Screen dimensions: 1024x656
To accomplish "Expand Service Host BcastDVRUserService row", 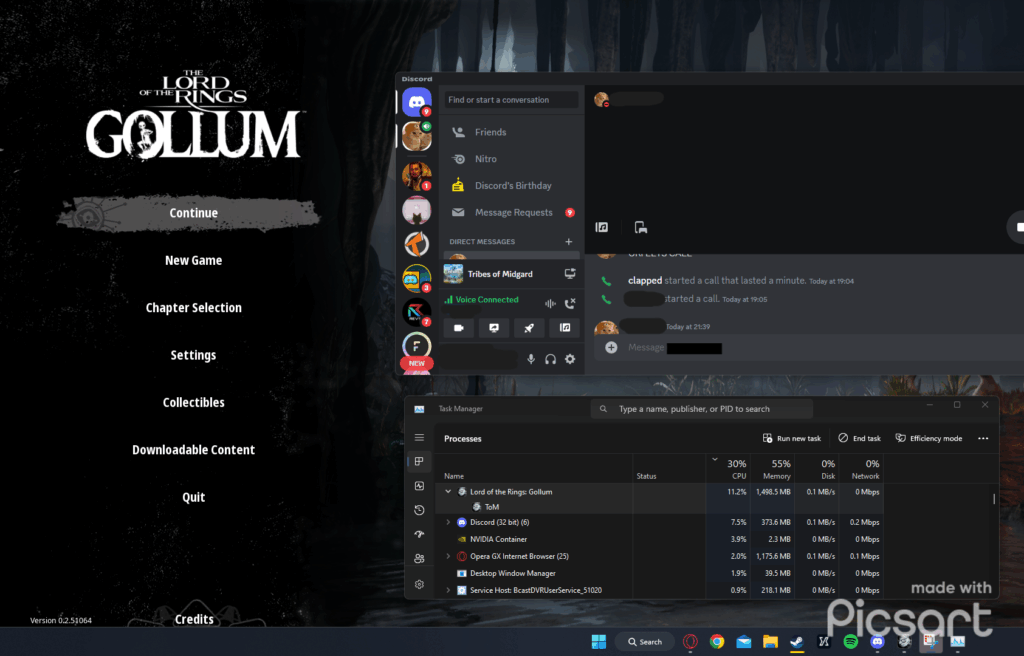I will [x=448, y=590].
